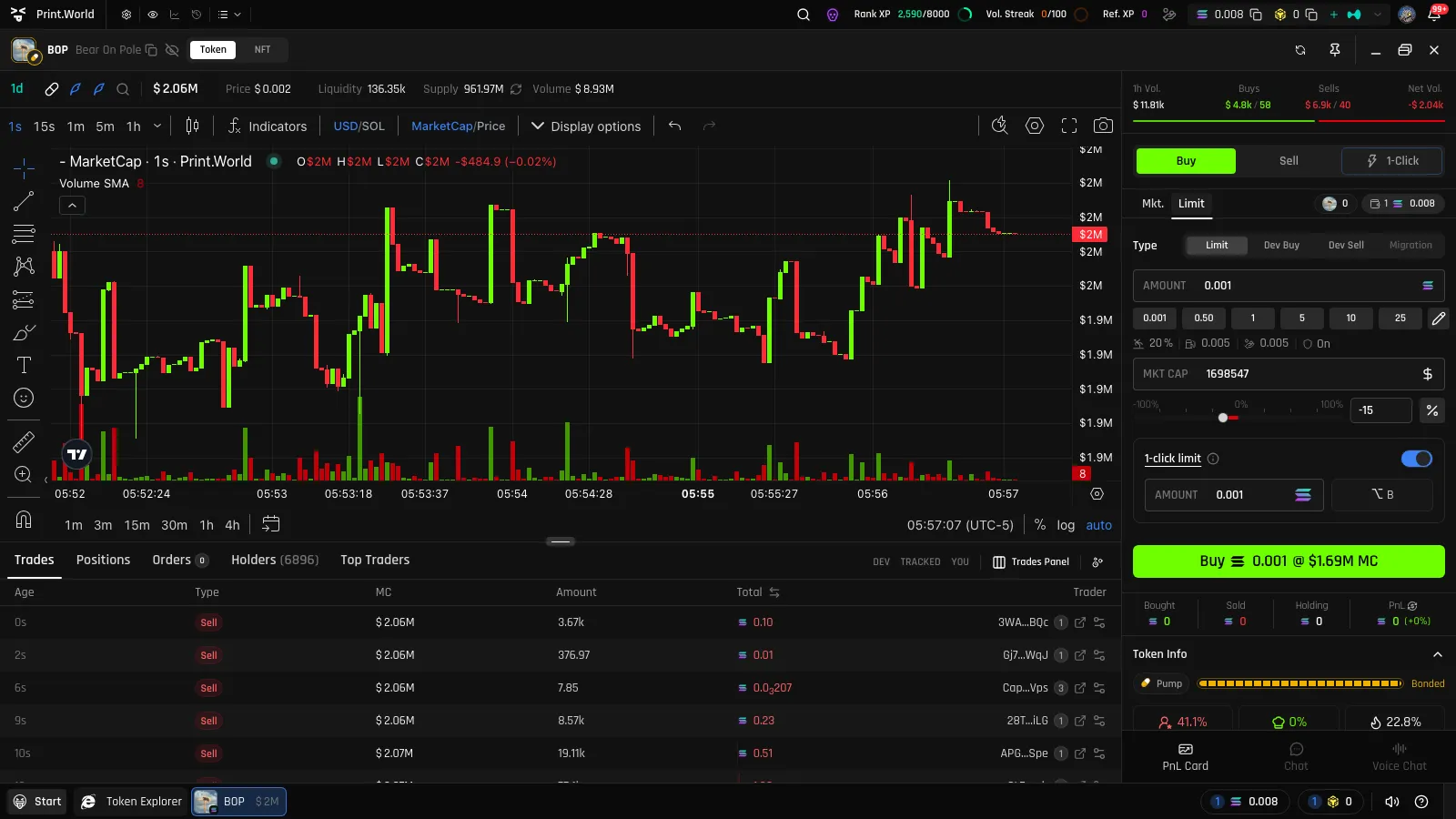The width and height of the screenshot is (1456, 819).
Task: Select the 0.50 amount preset
Action: pyautogui.click(x=1204, y=318)
